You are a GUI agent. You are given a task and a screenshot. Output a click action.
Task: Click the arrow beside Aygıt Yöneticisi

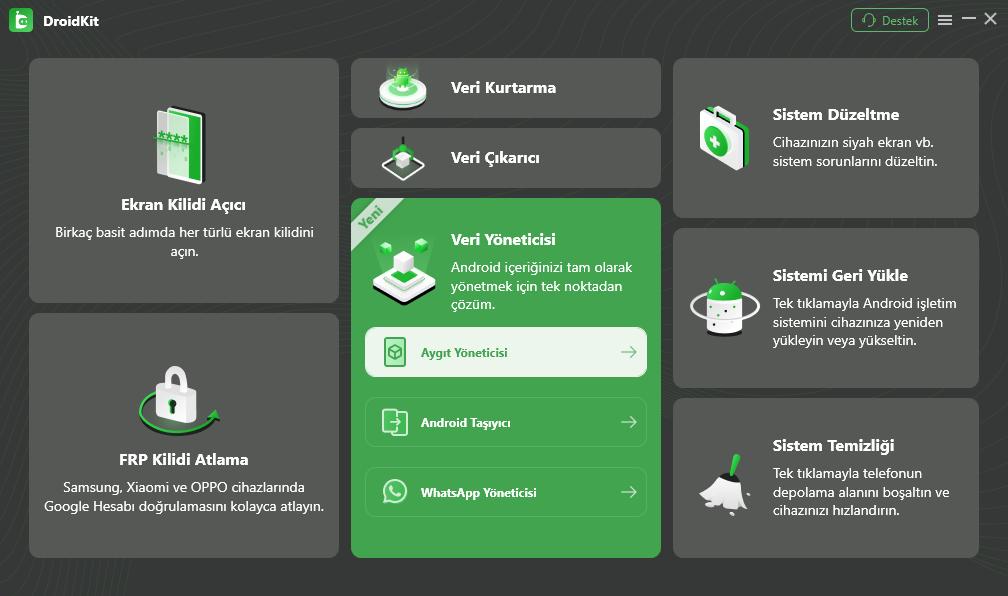(x=629, y=352)
